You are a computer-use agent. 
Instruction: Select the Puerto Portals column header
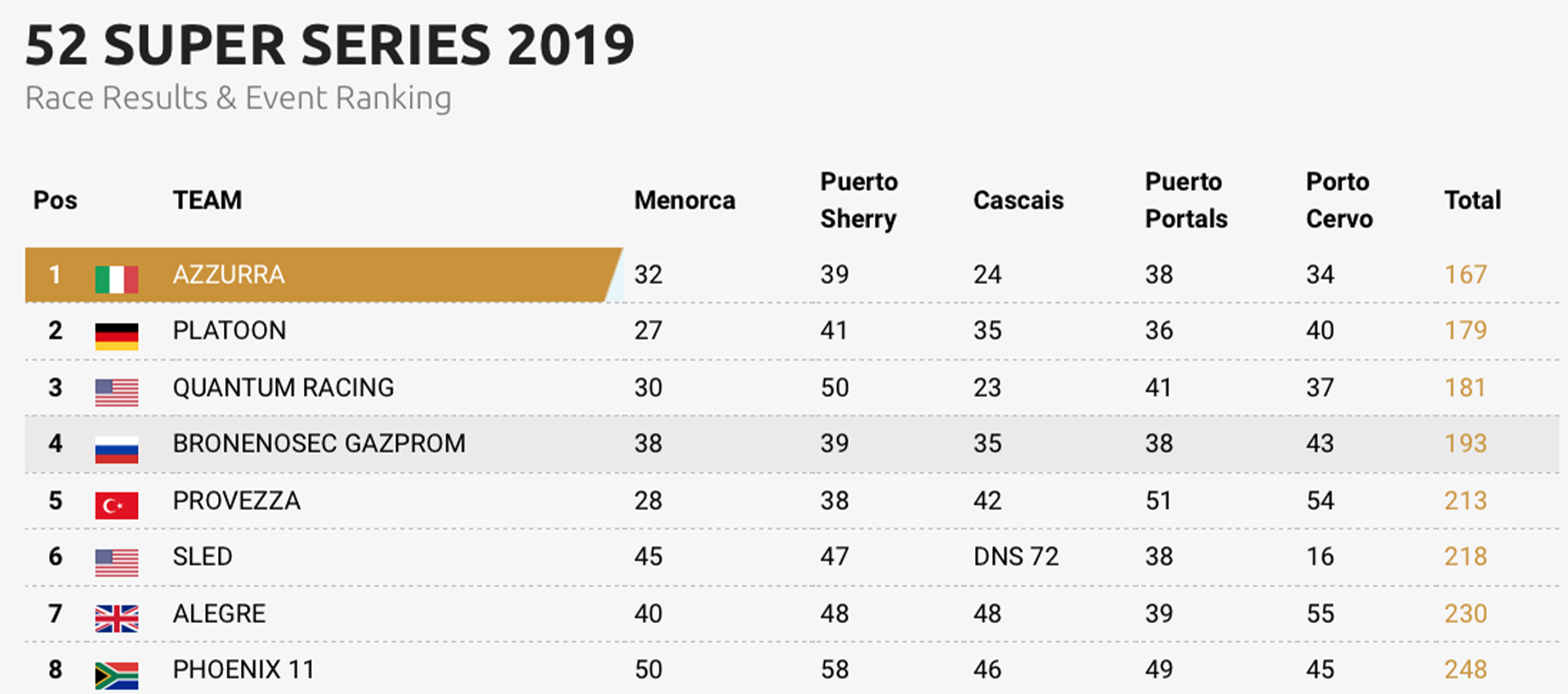click(x=1186, y=200)
